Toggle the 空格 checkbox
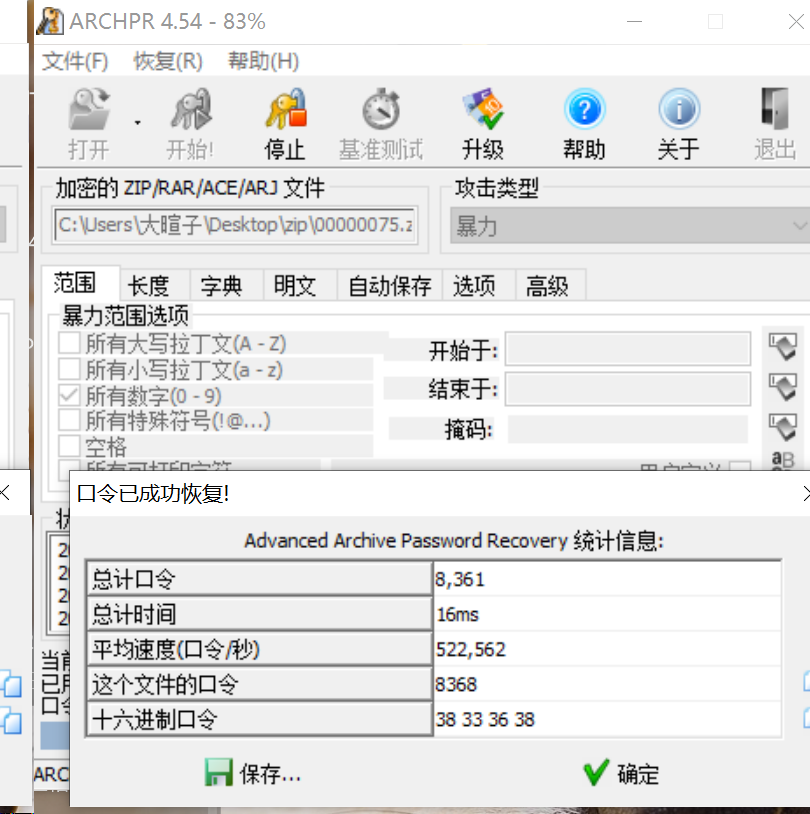This screenshot has height=814, width=810. 69,445
